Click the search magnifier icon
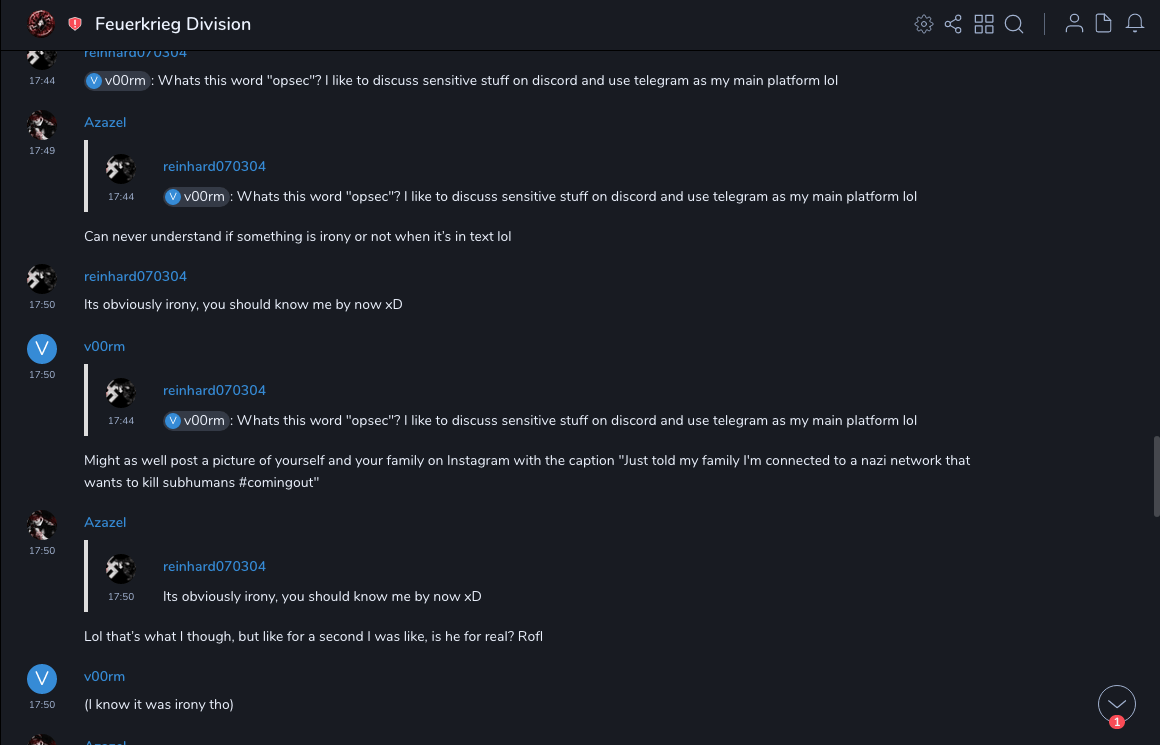 point(1014,24)
